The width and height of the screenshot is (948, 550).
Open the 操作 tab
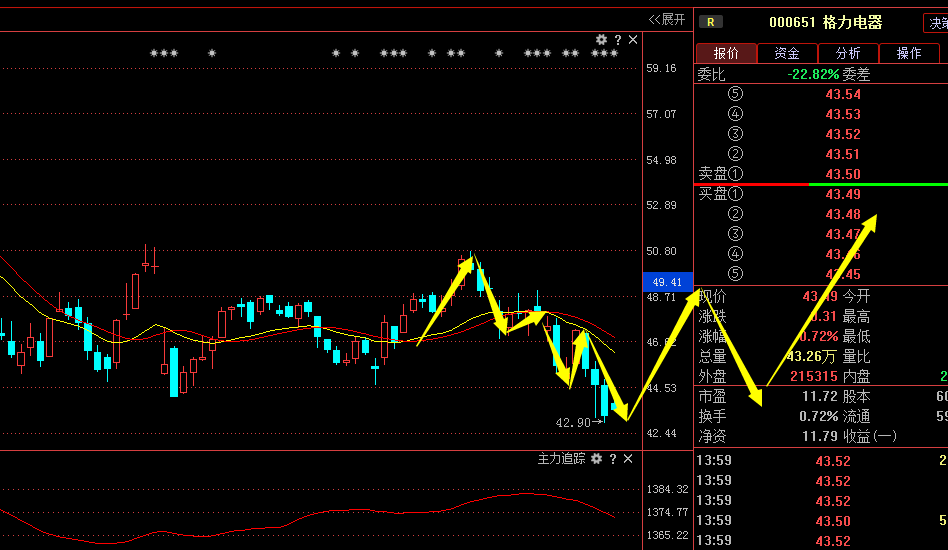909,53
